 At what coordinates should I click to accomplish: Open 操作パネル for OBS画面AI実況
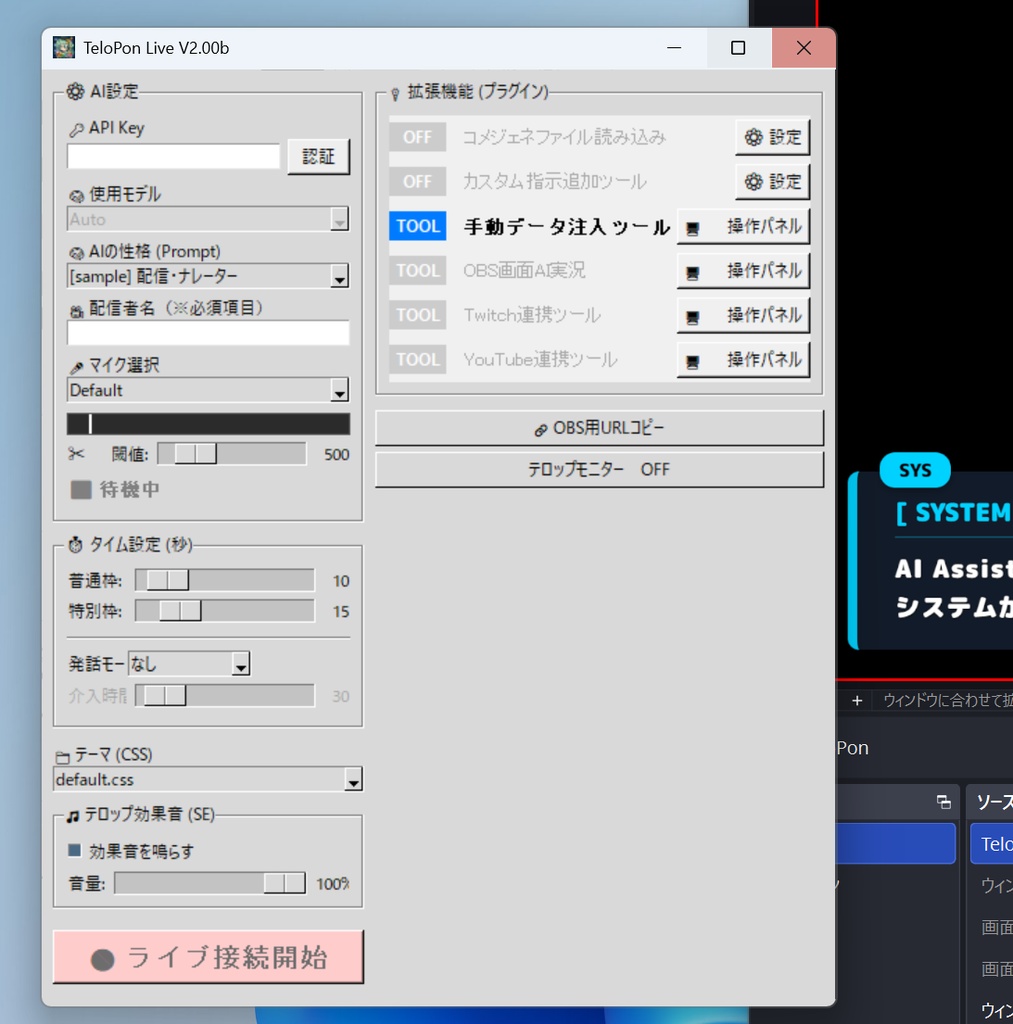click(743, 270)
